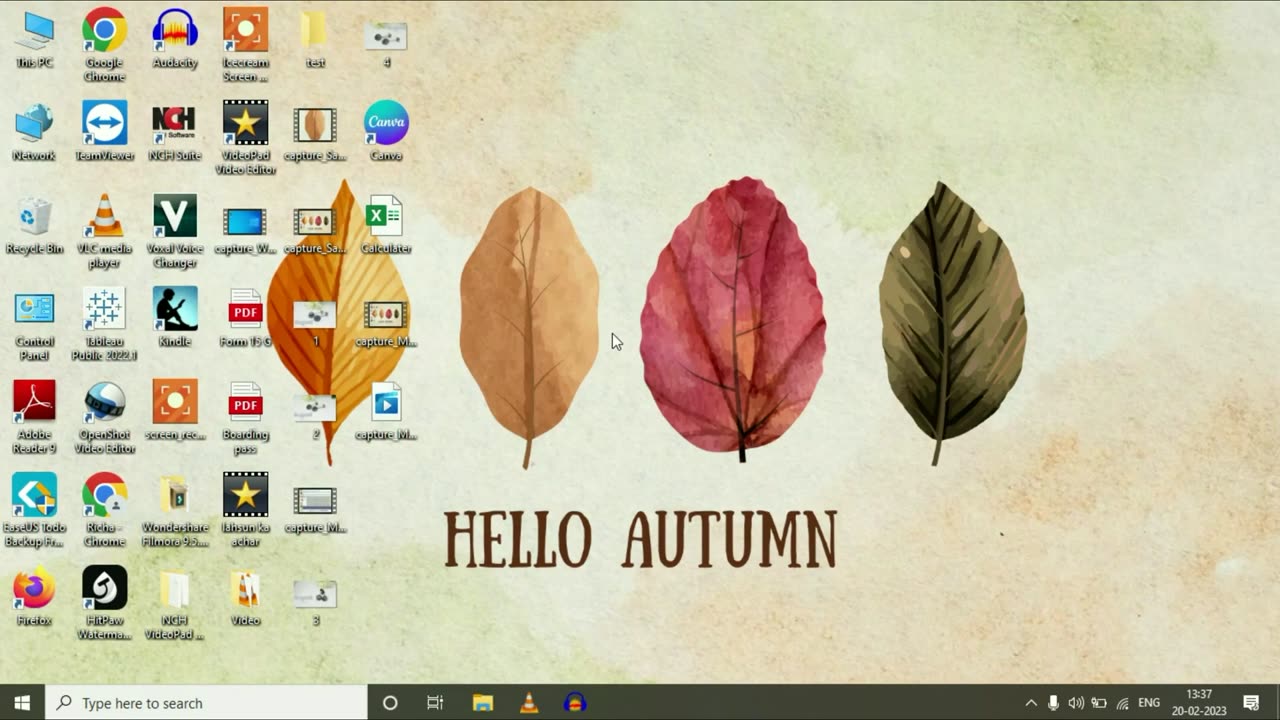This screenshot has height=720, width=1280.
Task: Open the volume control in the tray
Action: coord(1076,703)
